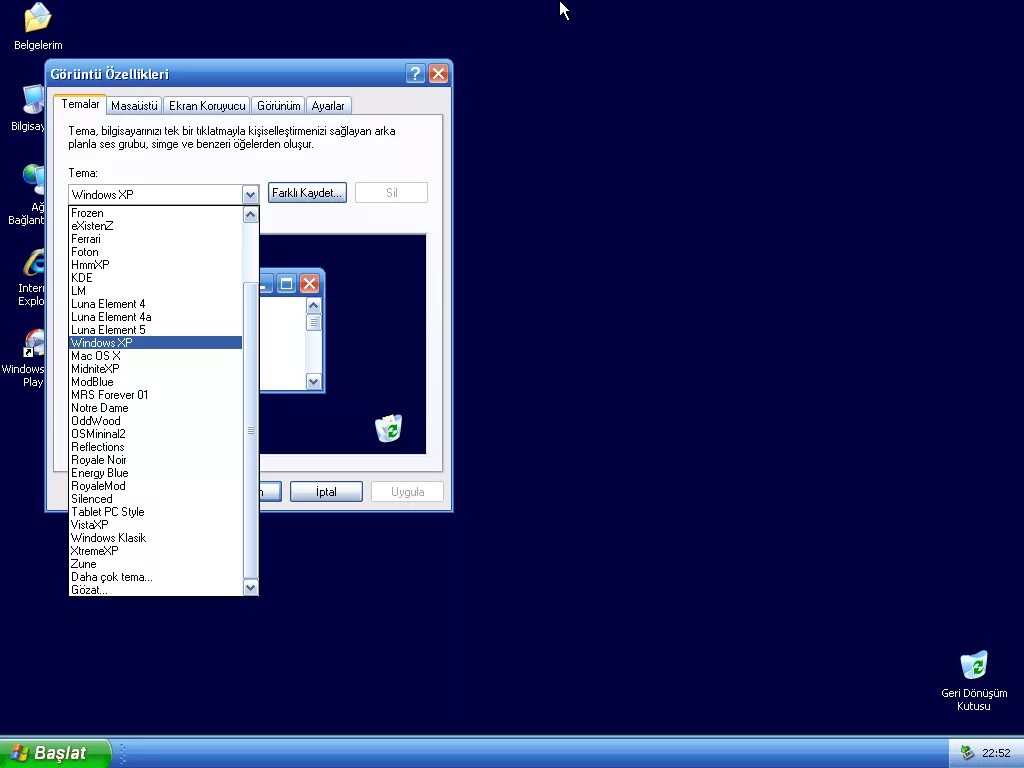Choose the Notre Dame theme
Image resolution: width=1024 pixels, height=768 pixels.
click(x=155, y=408)
